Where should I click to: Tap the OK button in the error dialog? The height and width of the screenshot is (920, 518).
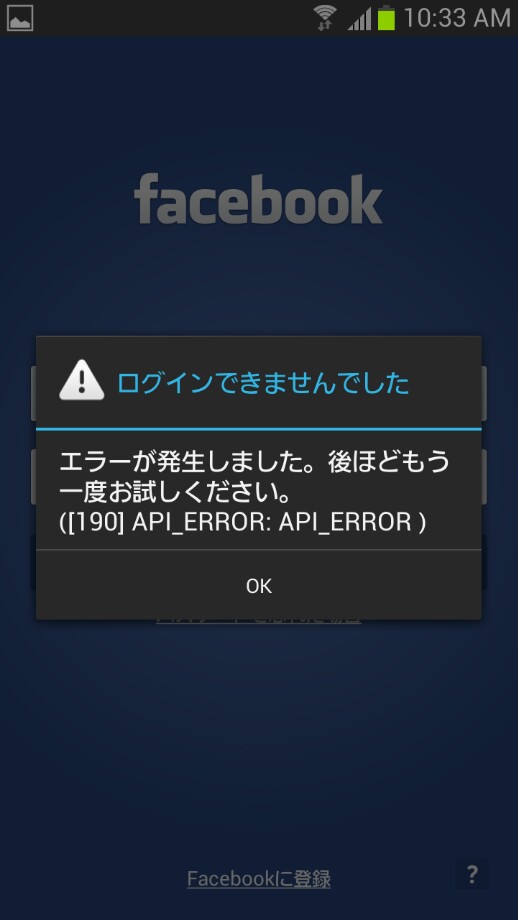[x=259, y=585]
